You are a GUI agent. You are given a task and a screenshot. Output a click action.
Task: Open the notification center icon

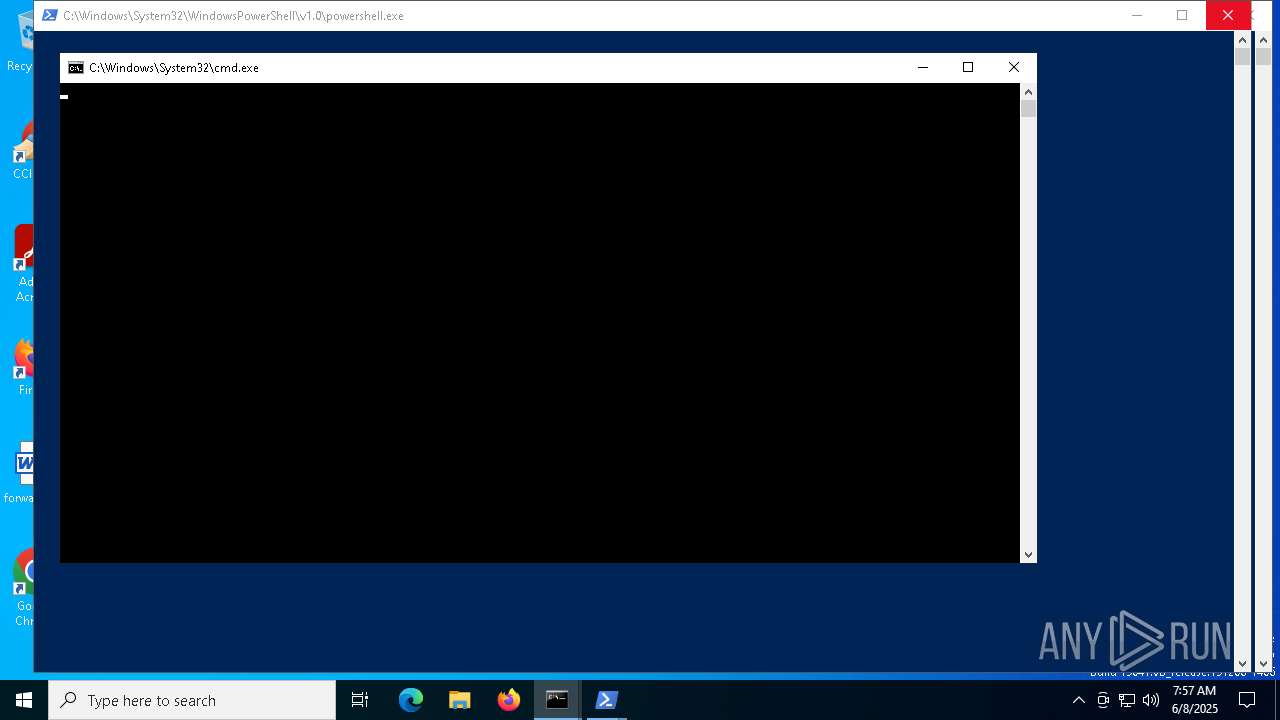coord(1247,700)
